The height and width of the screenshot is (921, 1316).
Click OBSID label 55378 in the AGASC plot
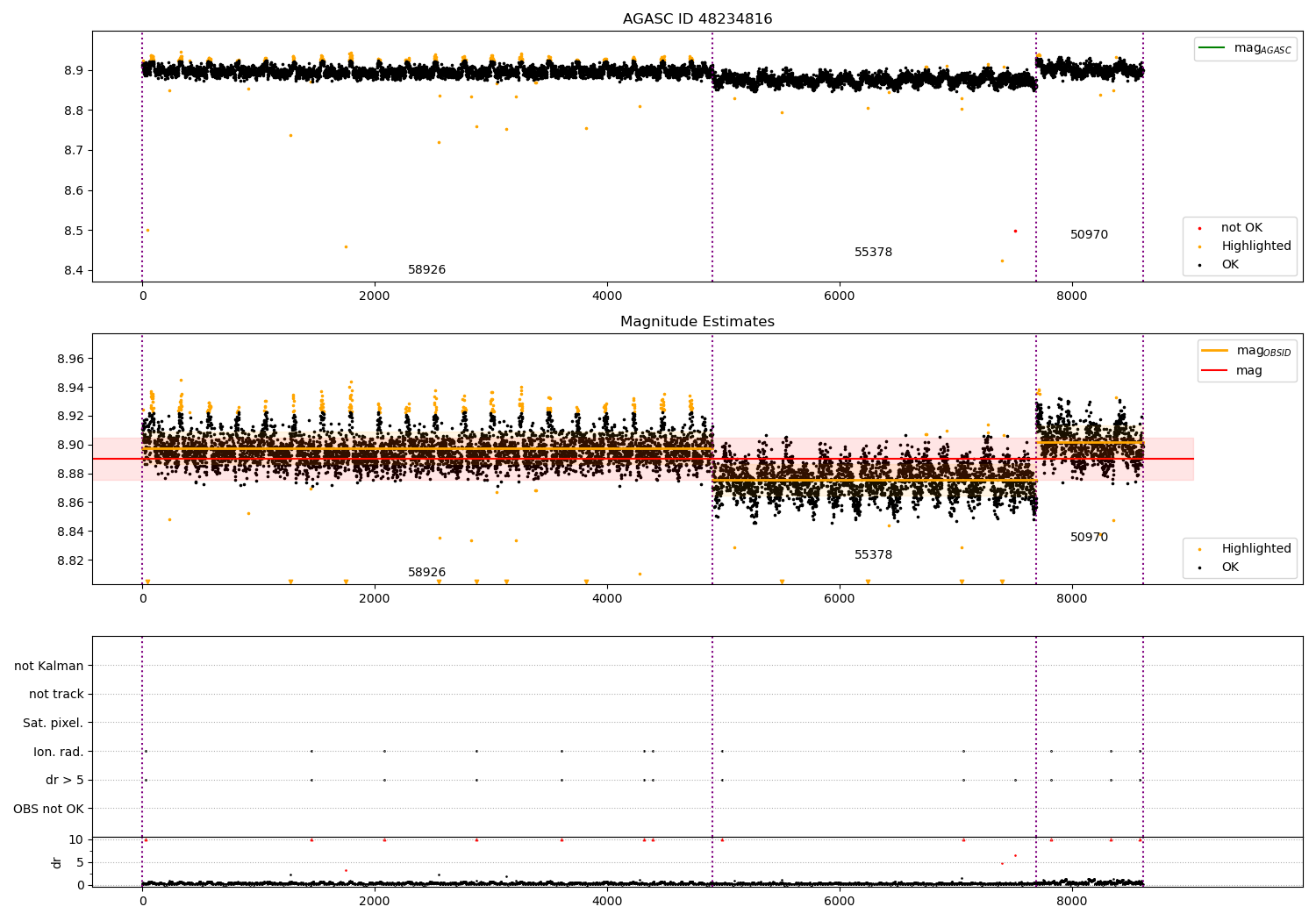(x=873, y=252)
